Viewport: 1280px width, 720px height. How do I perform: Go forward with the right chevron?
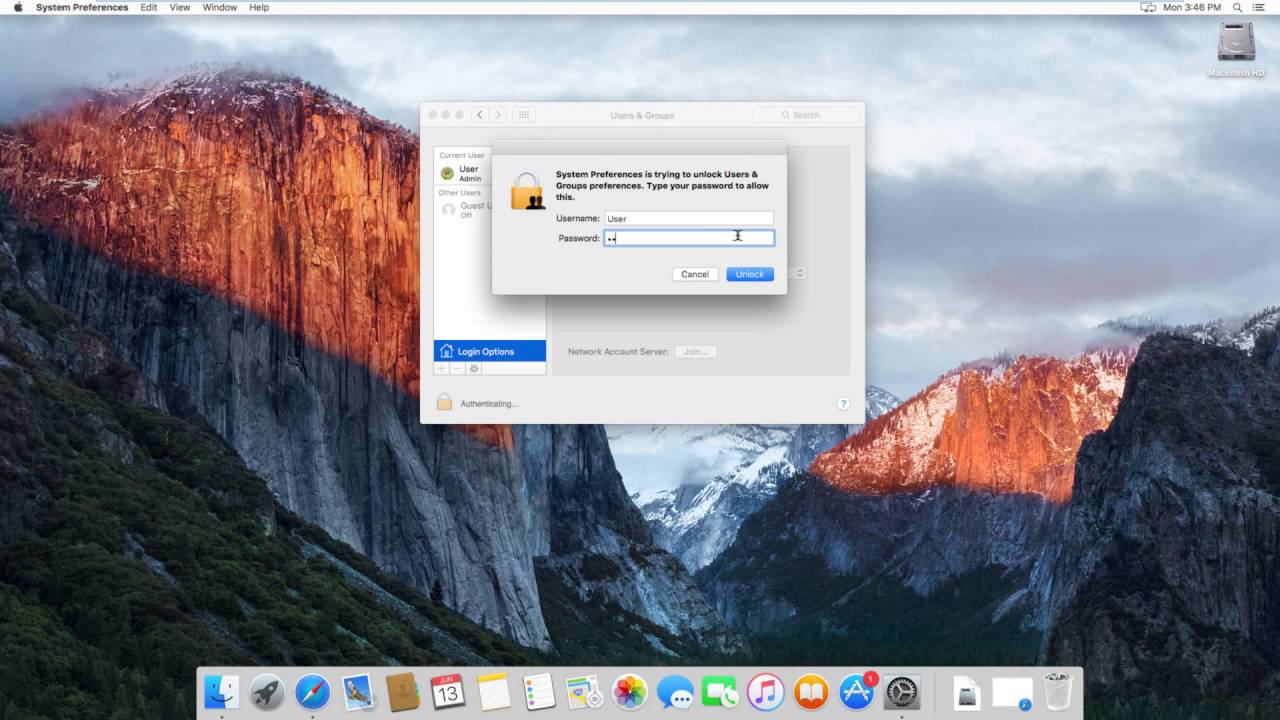[498, 115]
